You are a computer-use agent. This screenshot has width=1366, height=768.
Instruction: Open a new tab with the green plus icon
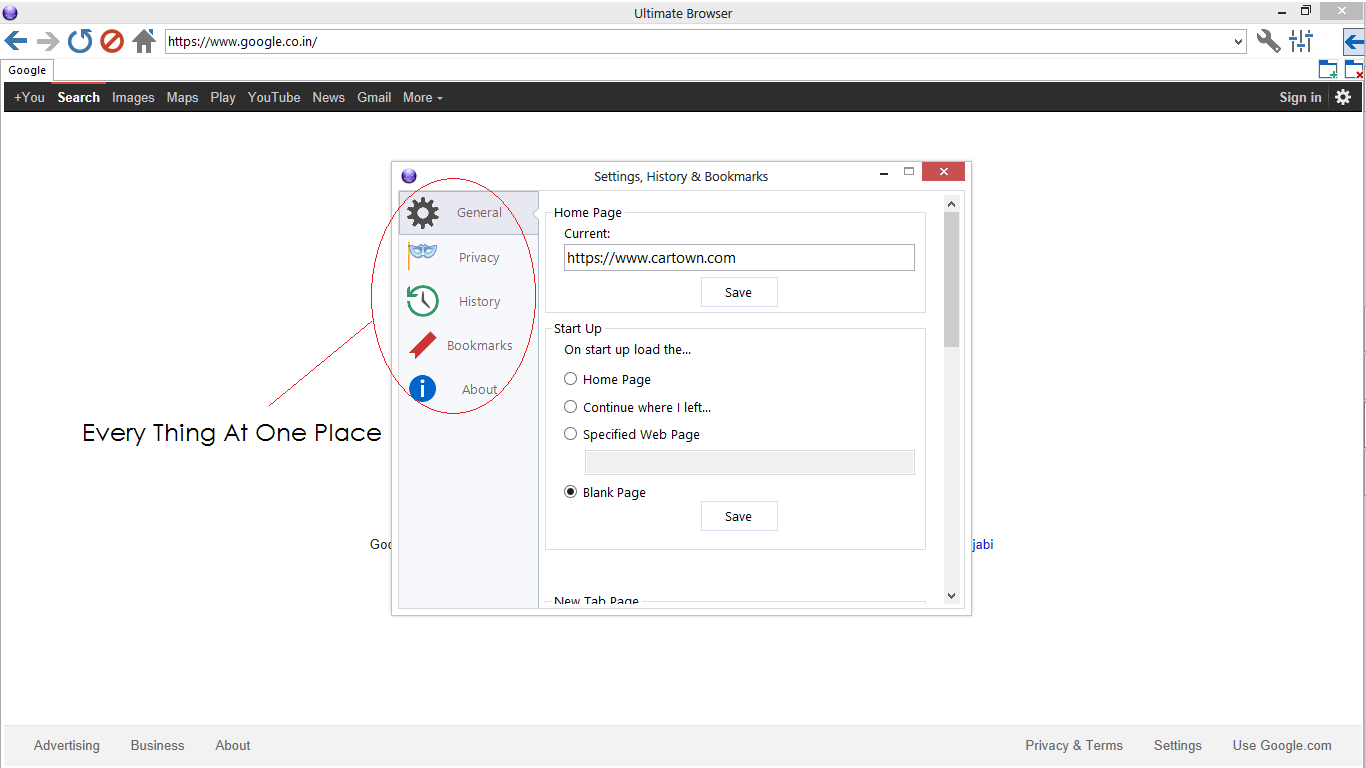click(1328, 69)
